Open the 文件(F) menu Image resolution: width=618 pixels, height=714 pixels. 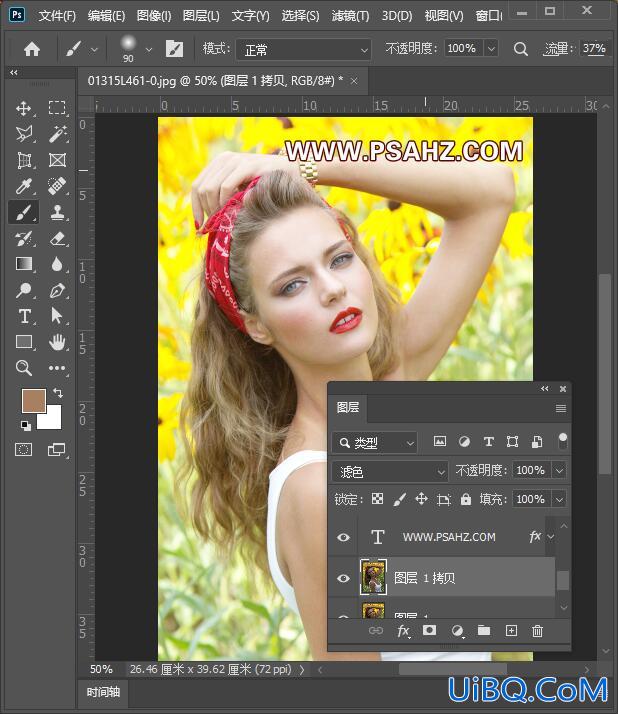coord(57,16)
